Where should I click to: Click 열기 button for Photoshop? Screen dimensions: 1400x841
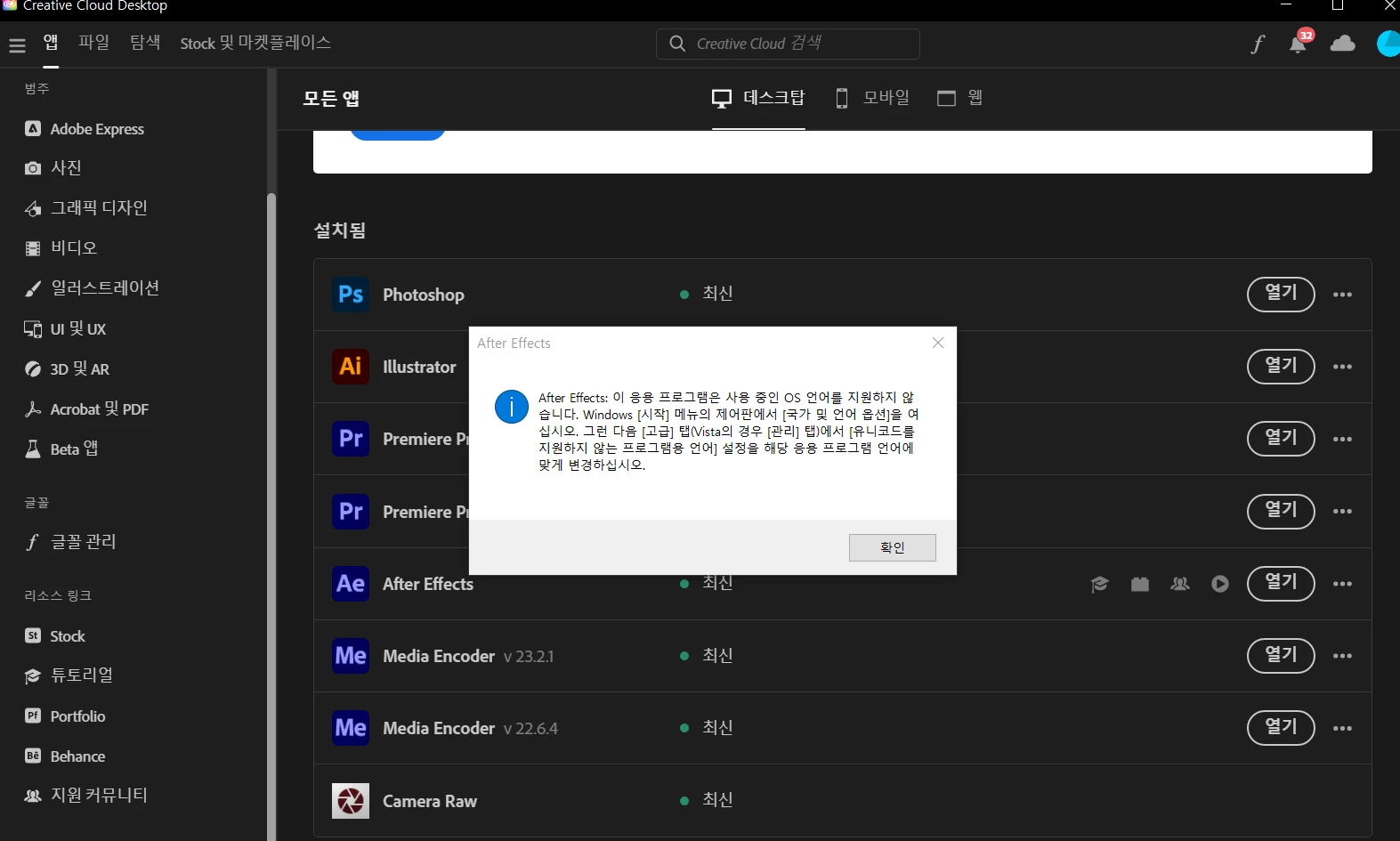click(1281, 295)
